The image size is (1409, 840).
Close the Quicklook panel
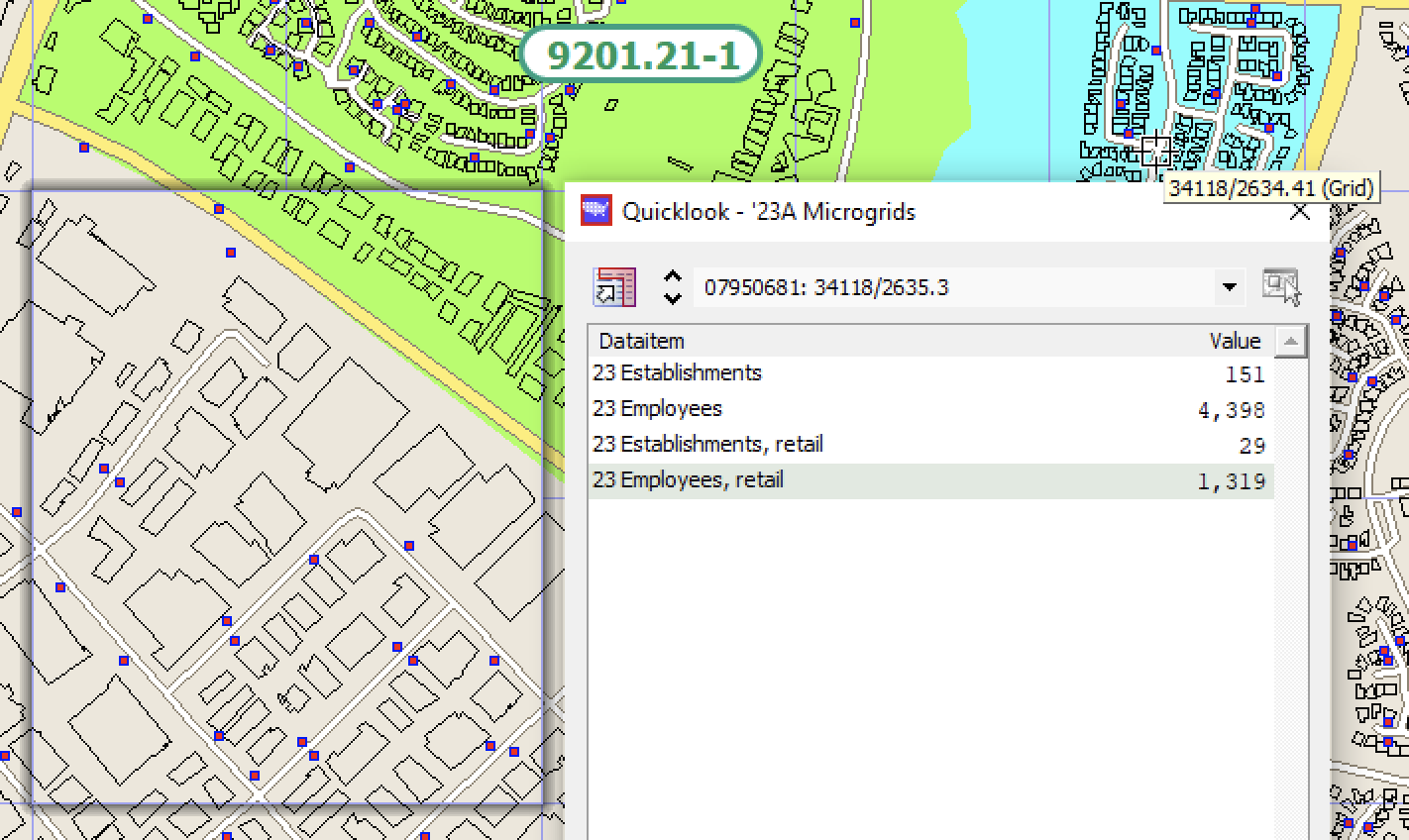pyautogui.click(x=1300, y=212)
